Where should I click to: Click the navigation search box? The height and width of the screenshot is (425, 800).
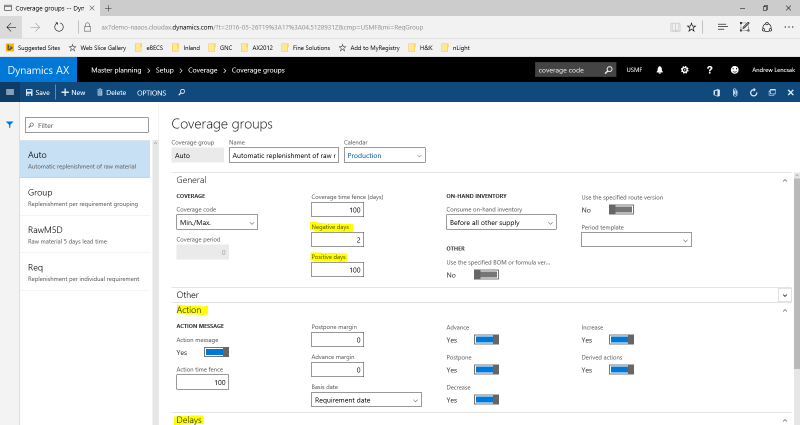pyautogui.click(x=567, y=70)
